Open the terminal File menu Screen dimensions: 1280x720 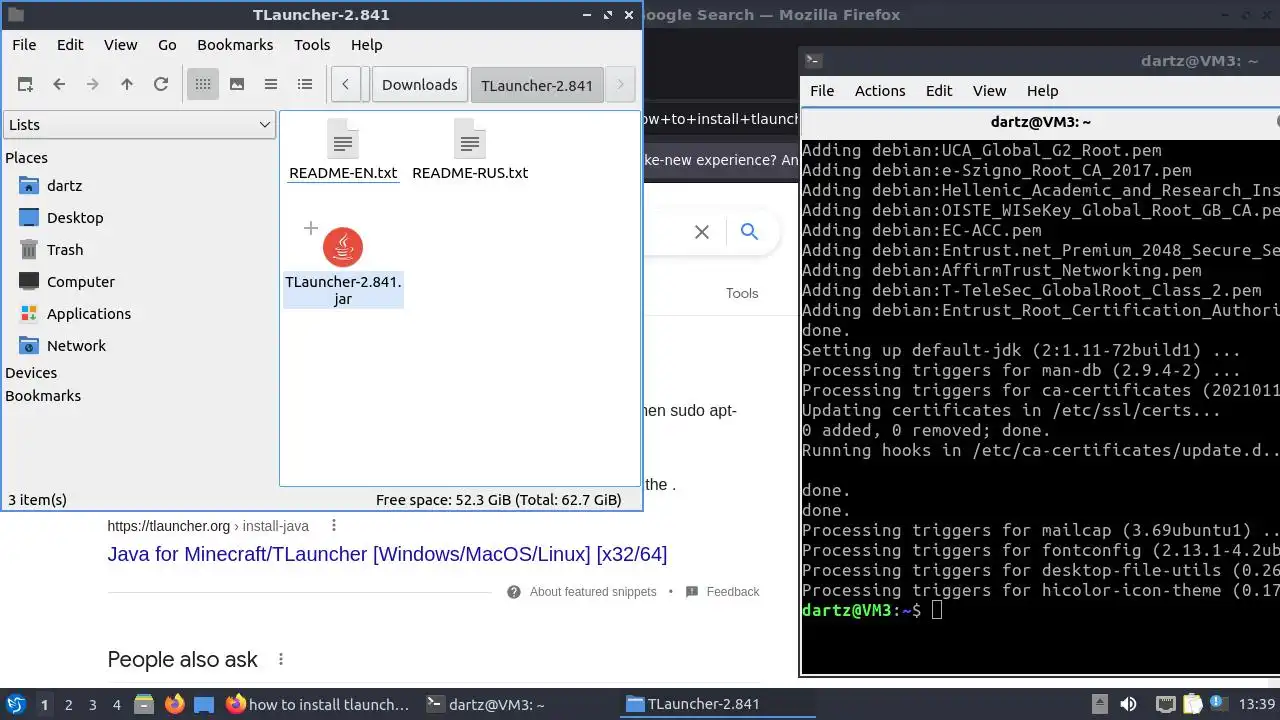pyautogui.click(x=822, y=91)
